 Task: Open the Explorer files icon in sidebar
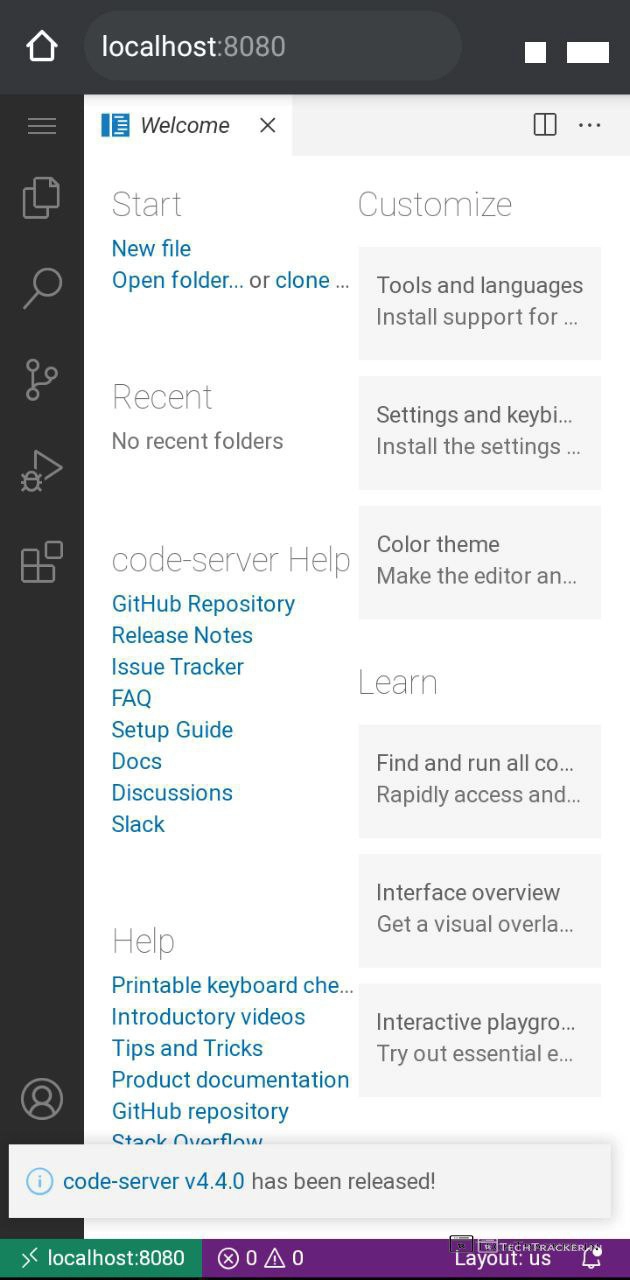pyautogui.click(x=41, y=197)
